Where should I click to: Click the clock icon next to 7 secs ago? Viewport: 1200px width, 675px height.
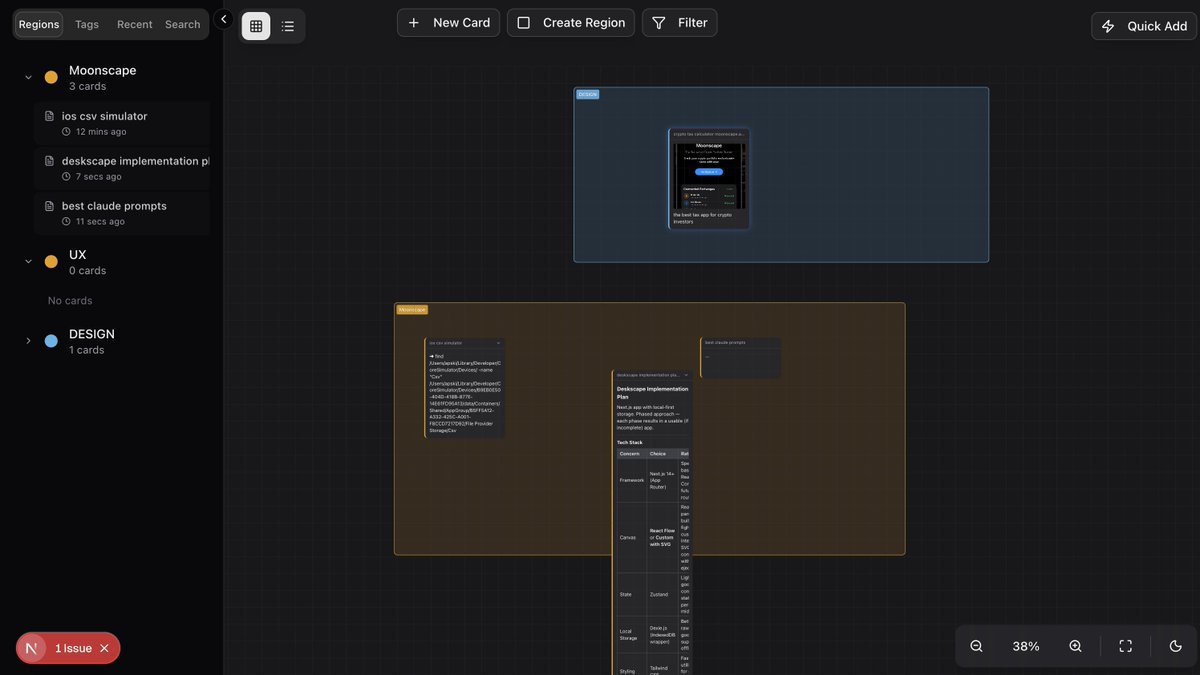[x=67, y=177]
